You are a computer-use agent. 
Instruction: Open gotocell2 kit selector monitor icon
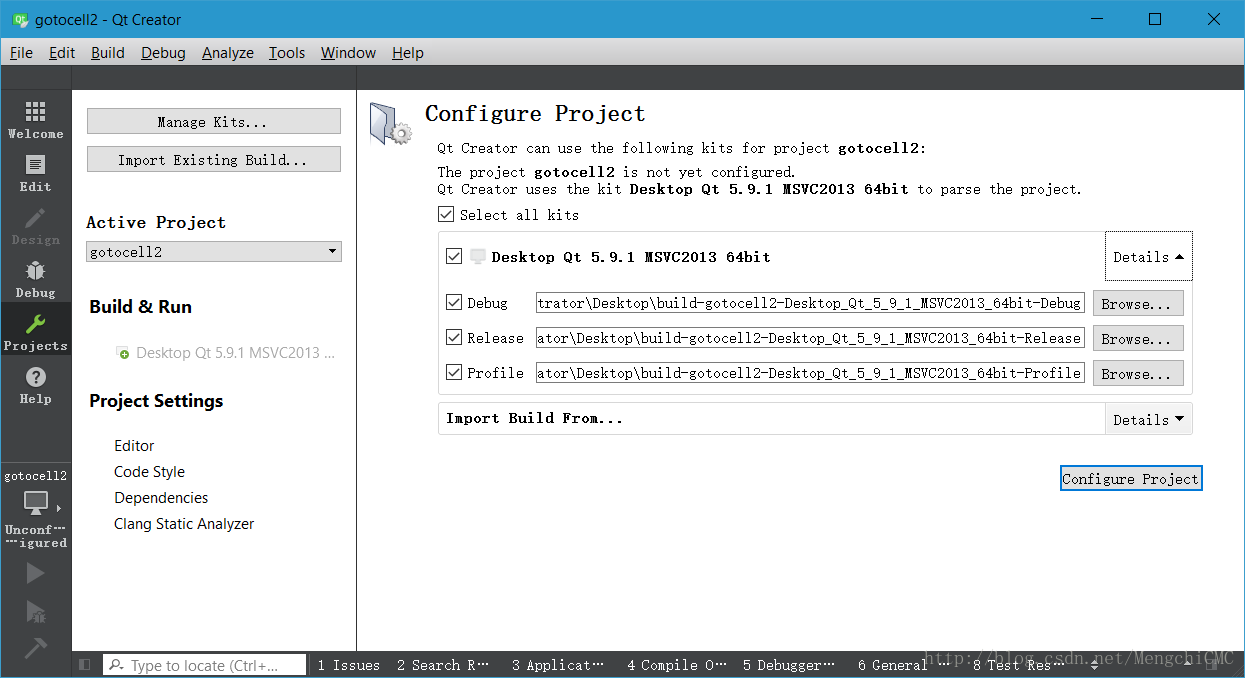point(35,501)
